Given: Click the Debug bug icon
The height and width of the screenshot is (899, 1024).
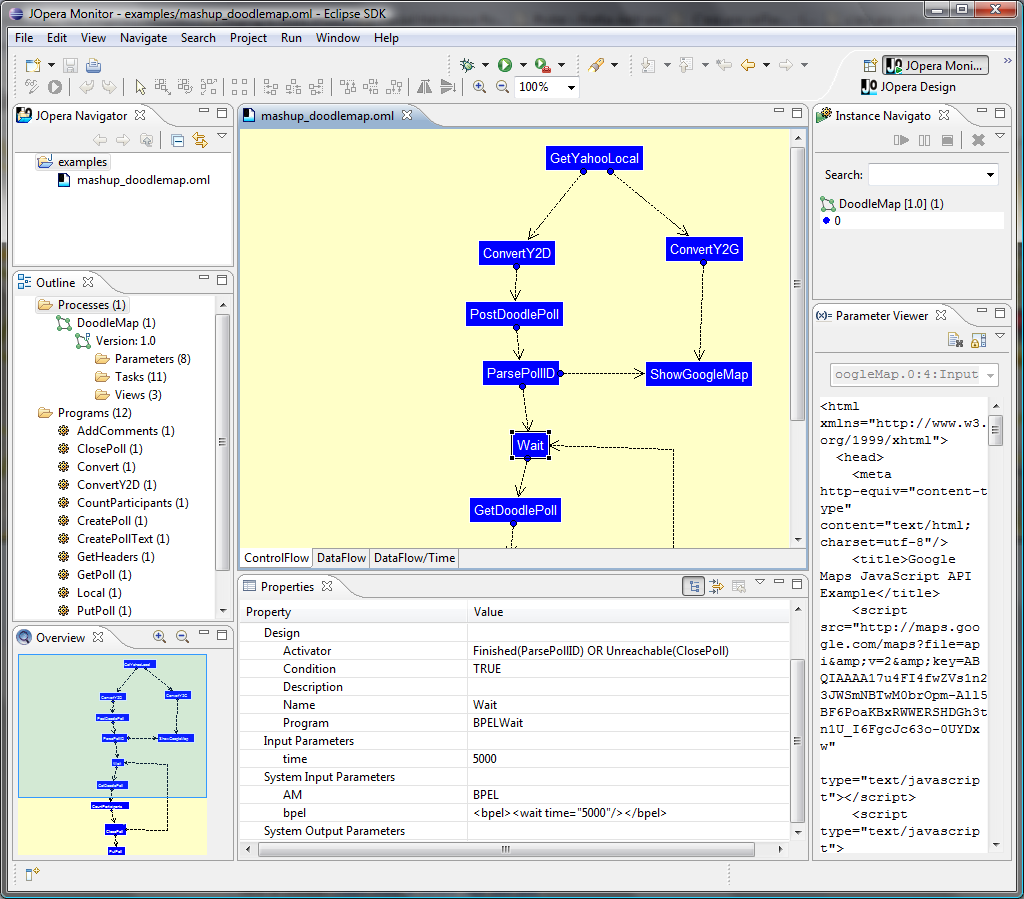Looking at the screenshot, I should tap(467, 65).
